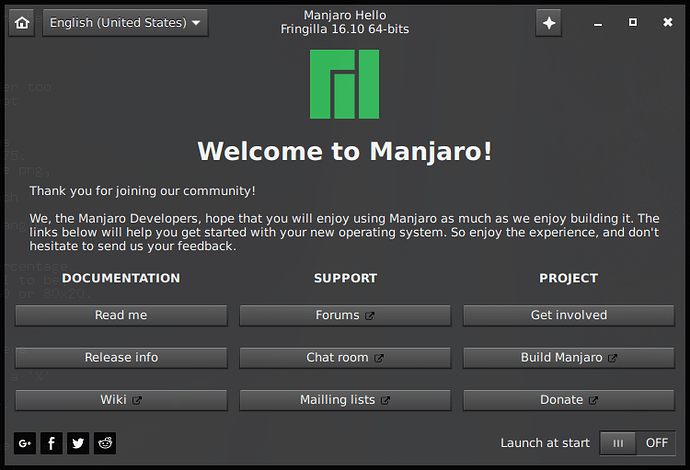Click the Manjaro green logo
Image resolution: width=690 pixels, height=470 pixels.
tap(345, 84)
